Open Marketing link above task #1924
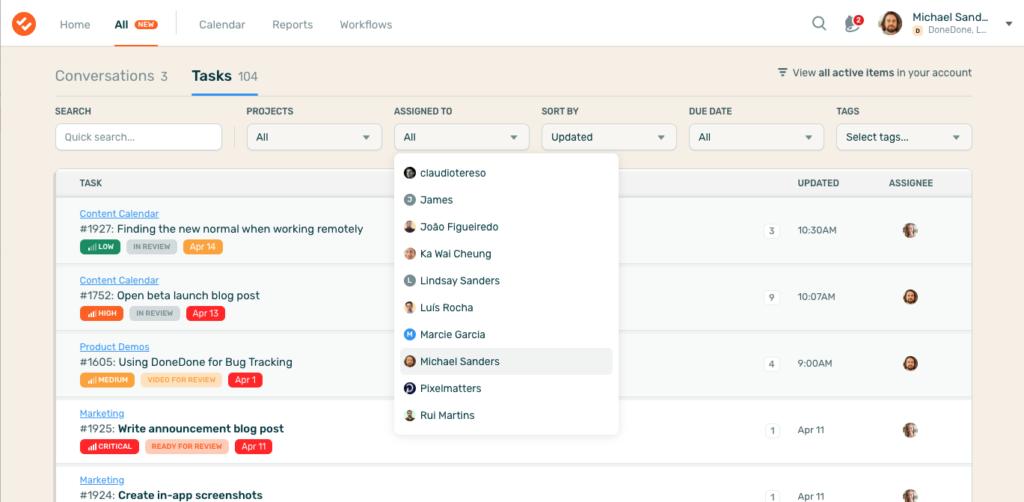The image size is (1024, 502). [102, 480]
